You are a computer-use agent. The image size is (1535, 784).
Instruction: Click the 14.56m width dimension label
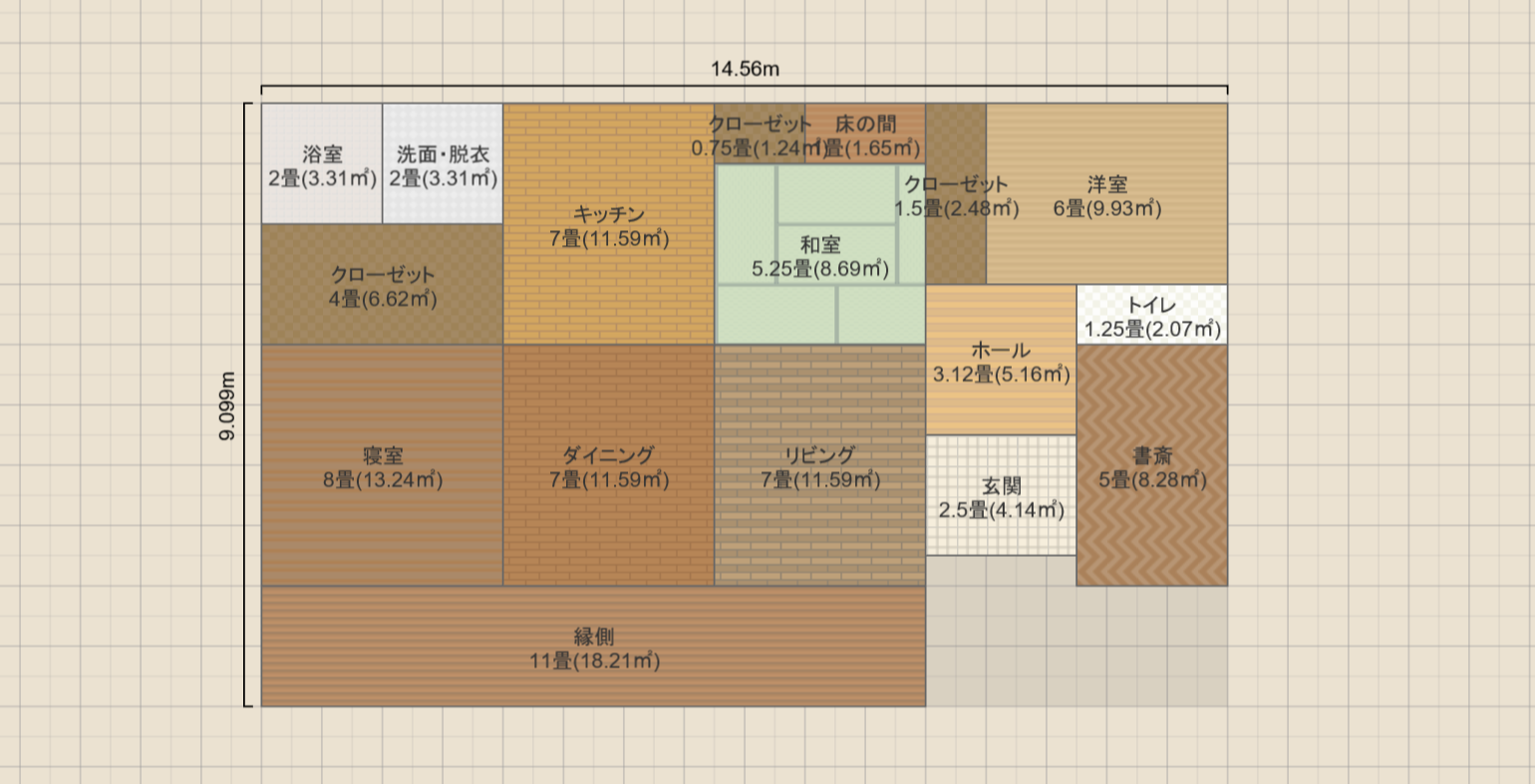(745, 69)
